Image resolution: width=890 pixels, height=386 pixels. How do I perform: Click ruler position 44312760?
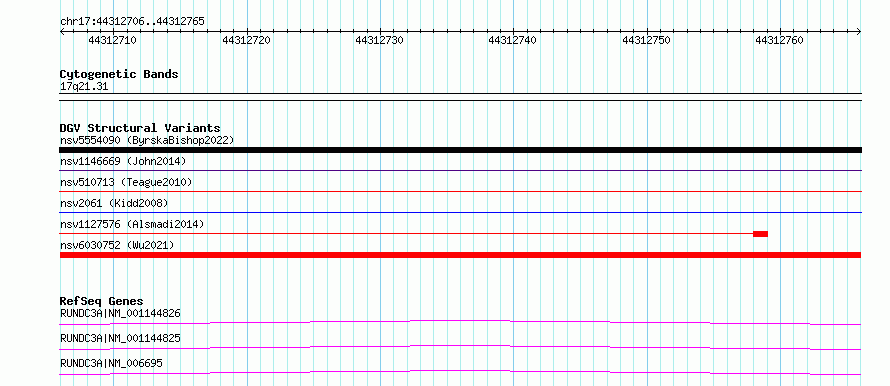click(x=779, y=40)
